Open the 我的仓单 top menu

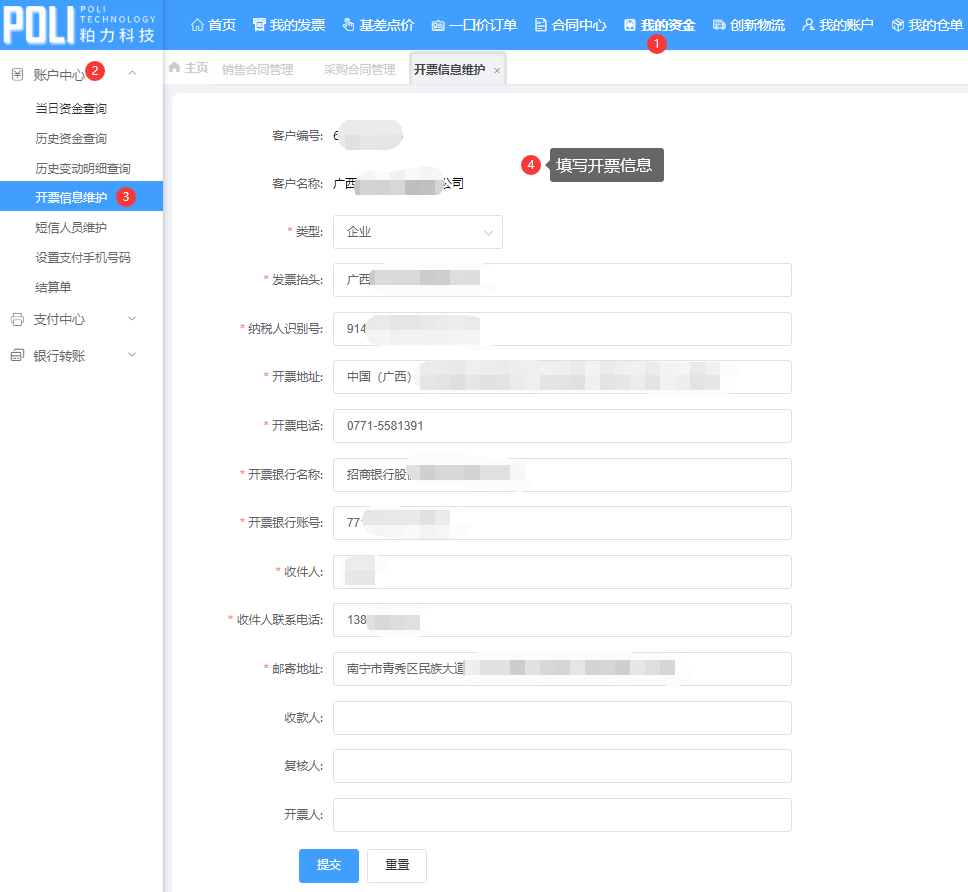point(926,25)
